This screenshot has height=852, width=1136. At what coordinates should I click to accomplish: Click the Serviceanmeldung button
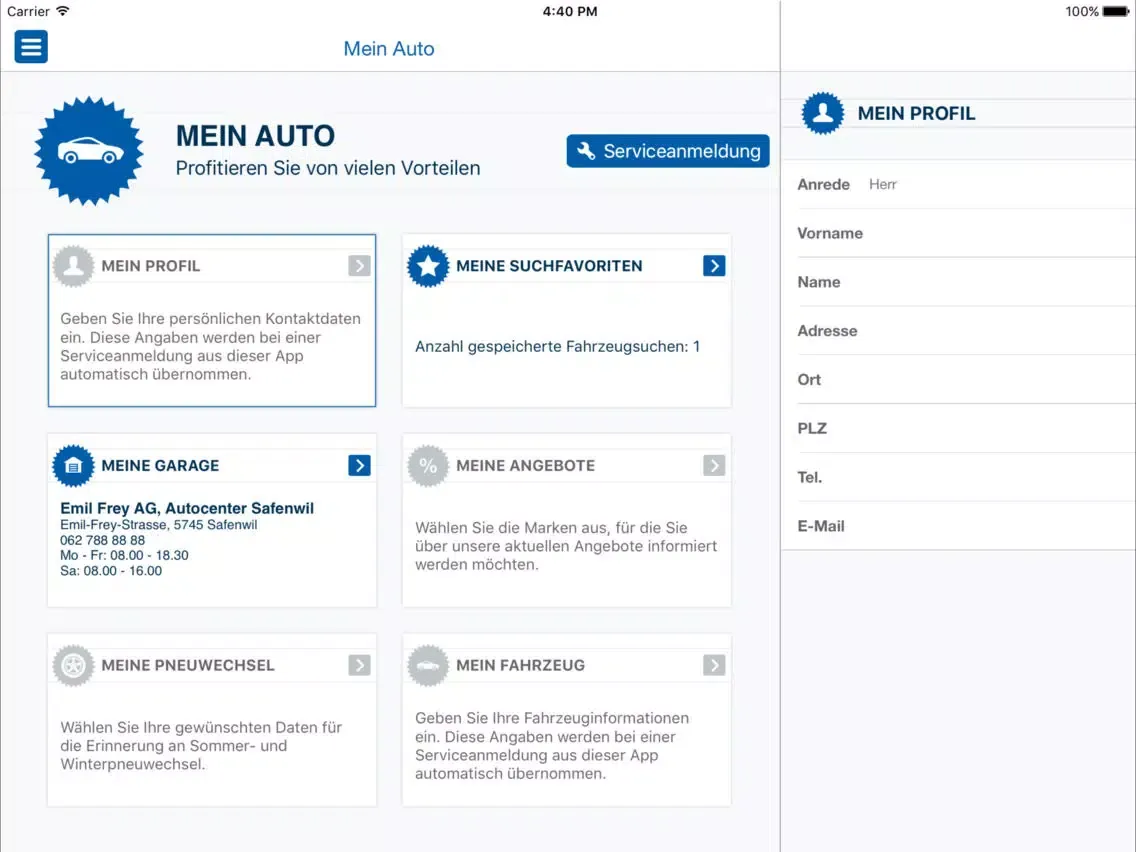click(668, 151)
